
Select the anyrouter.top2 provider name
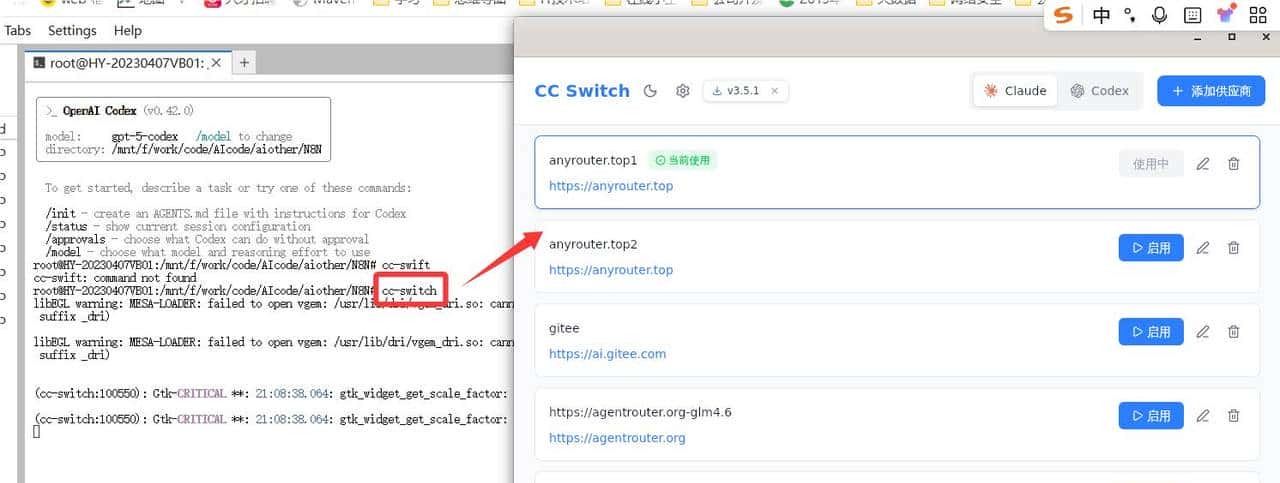[593, 244]
